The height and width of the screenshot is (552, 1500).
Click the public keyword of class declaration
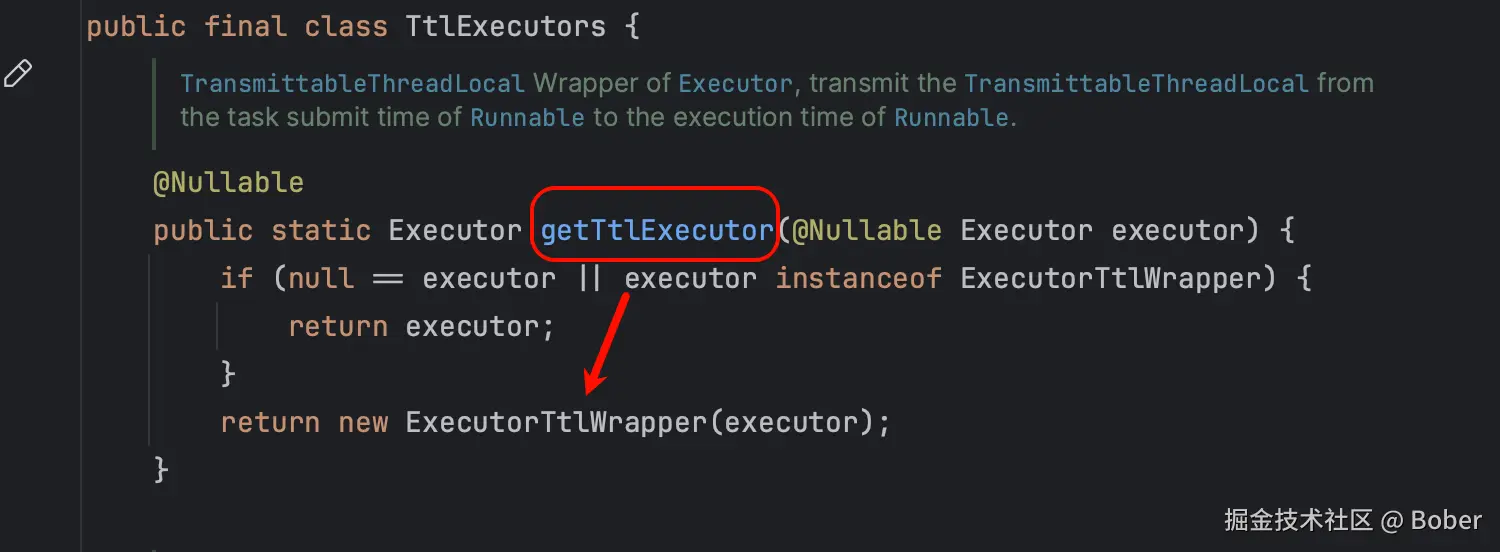point(136,26)
